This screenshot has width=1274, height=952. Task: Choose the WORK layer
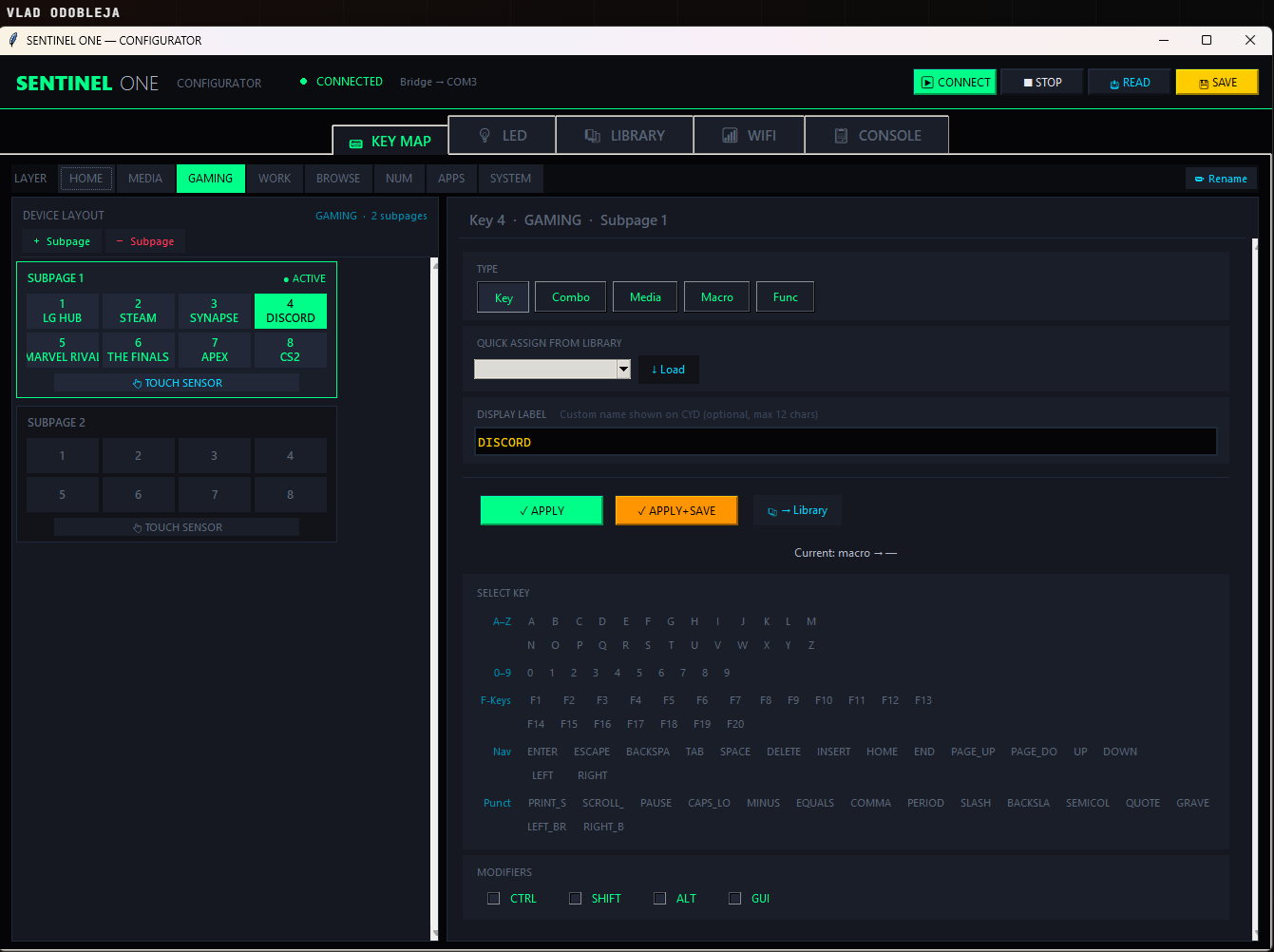click(275, 179)
